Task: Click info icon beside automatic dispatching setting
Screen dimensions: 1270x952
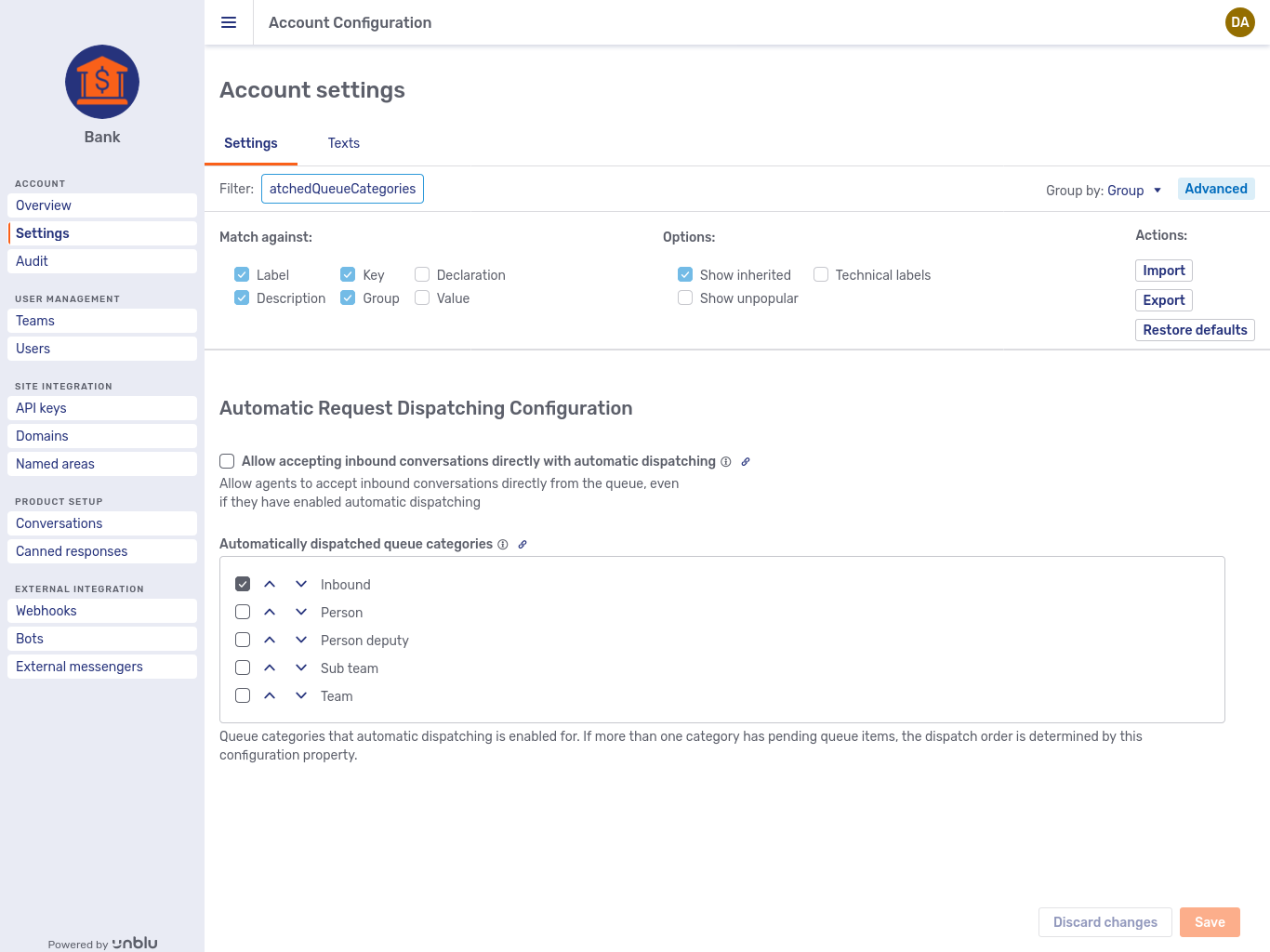Action: 725,461
